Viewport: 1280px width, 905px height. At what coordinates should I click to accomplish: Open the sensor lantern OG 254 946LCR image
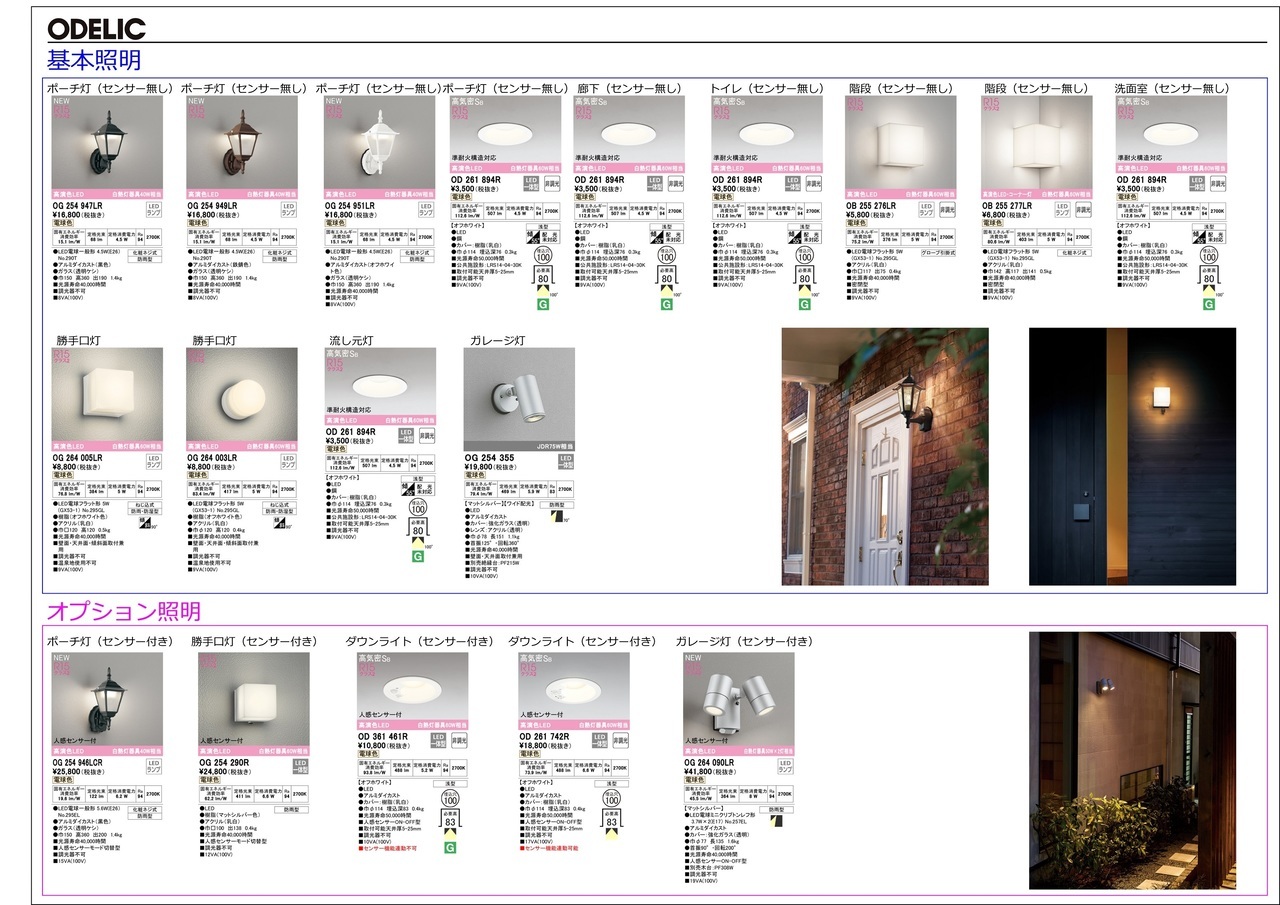pos(106,704)
